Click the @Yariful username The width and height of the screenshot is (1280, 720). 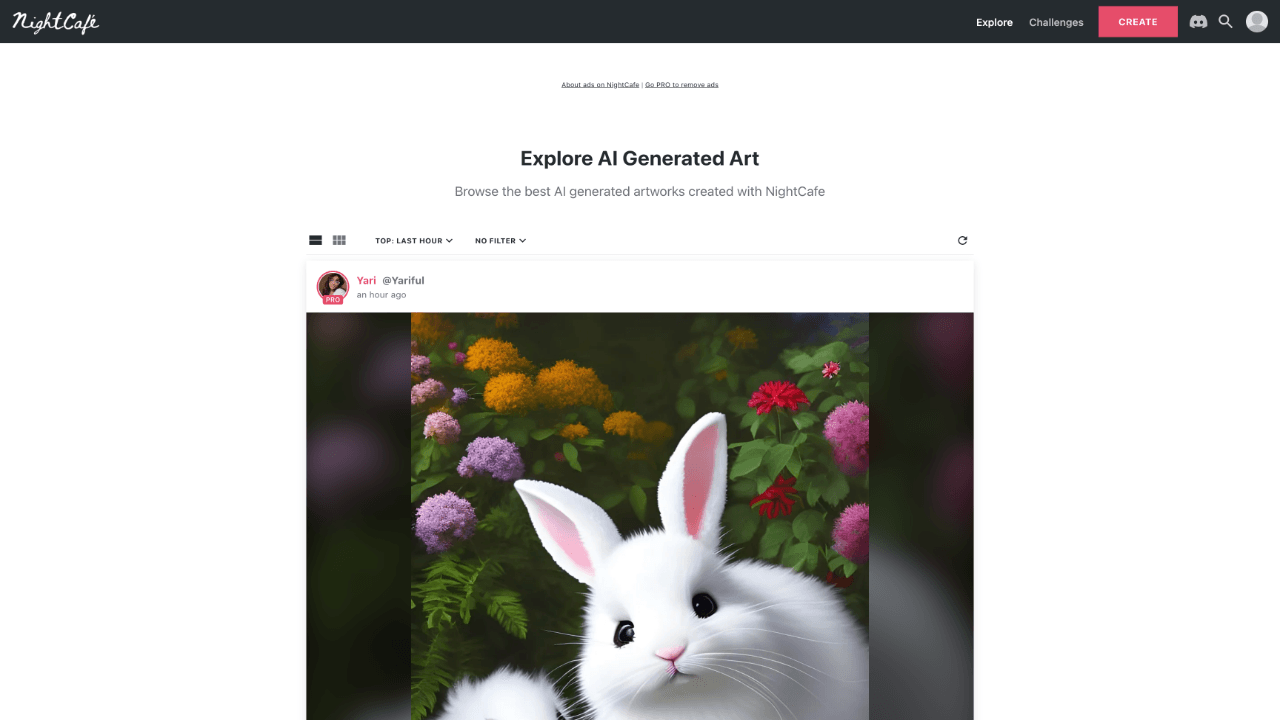403,280
